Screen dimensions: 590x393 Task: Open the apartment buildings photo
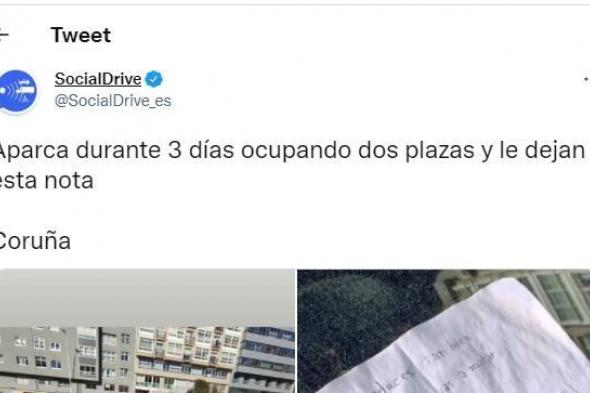pos(147,331)
